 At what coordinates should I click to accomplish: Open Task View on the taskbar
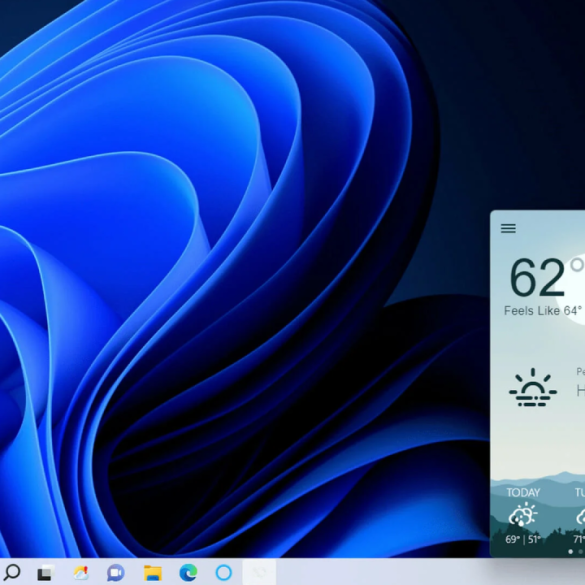pos(46,573)
